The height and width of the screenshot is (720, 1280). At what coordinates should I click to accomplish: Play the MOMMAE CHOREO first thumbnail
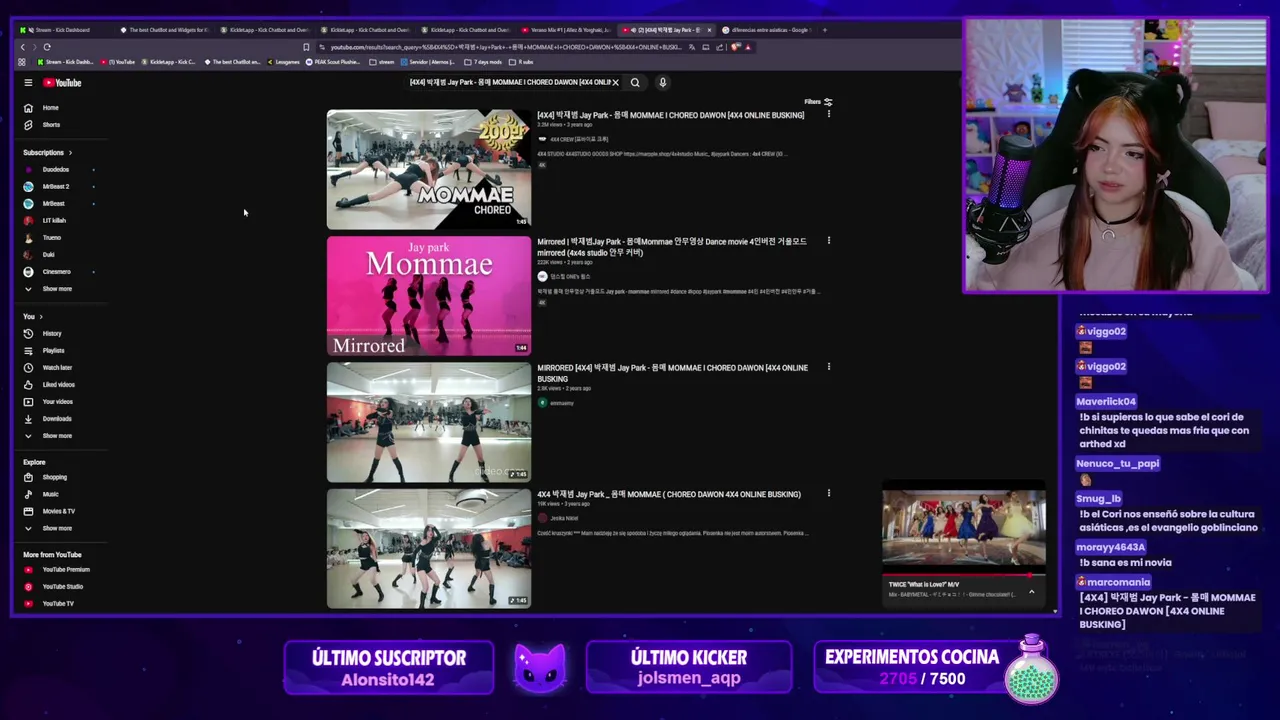429,169
